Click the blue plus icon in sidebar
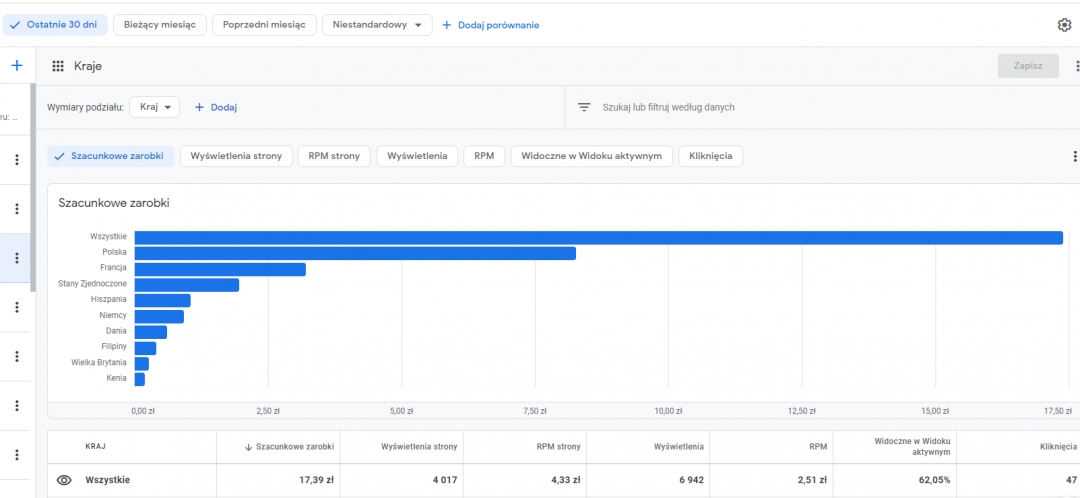 (x=16, y=66)
